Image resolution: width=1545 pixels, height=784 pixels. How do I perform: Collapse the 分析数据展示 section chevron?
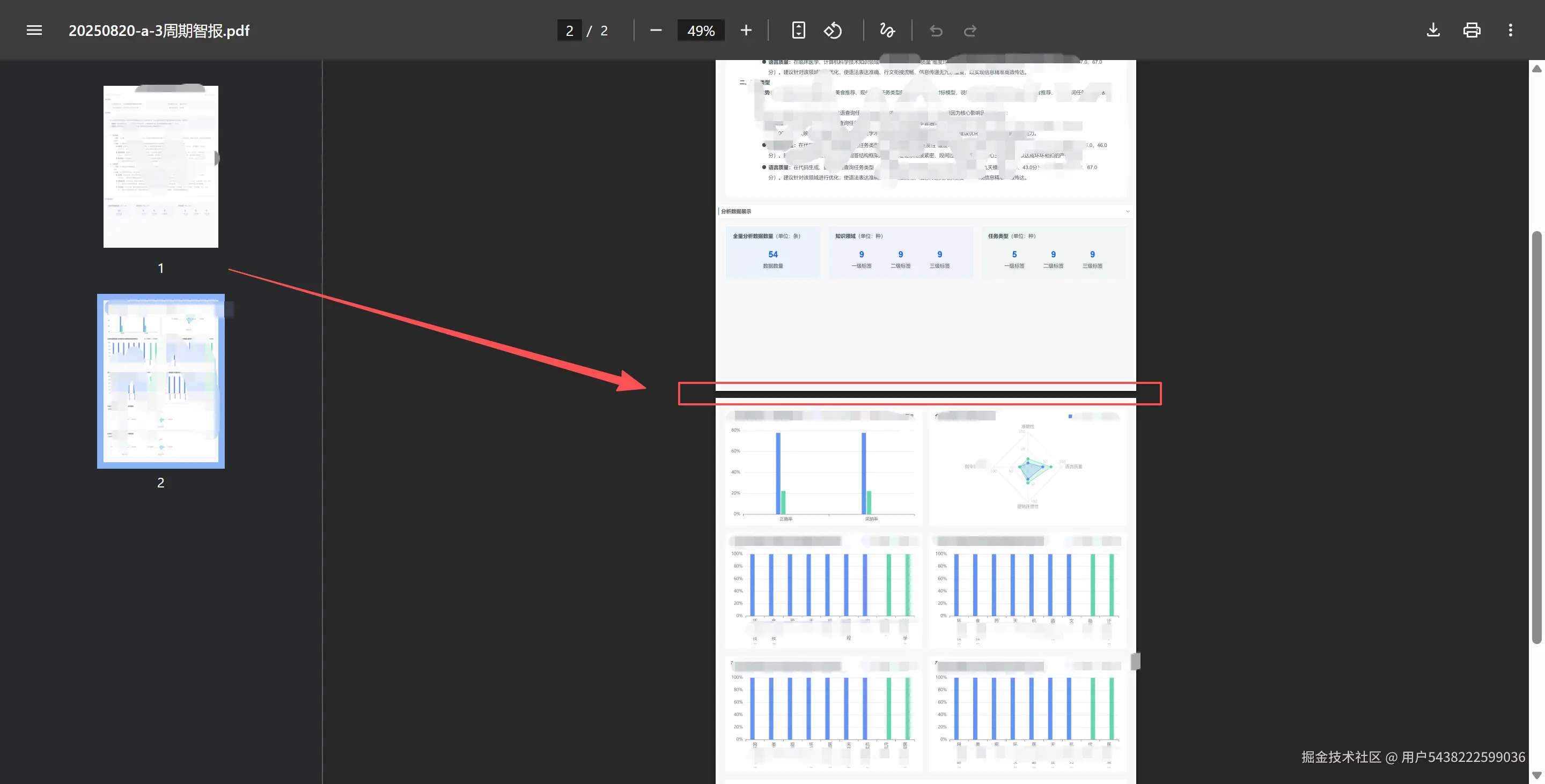coord(1128,211)
